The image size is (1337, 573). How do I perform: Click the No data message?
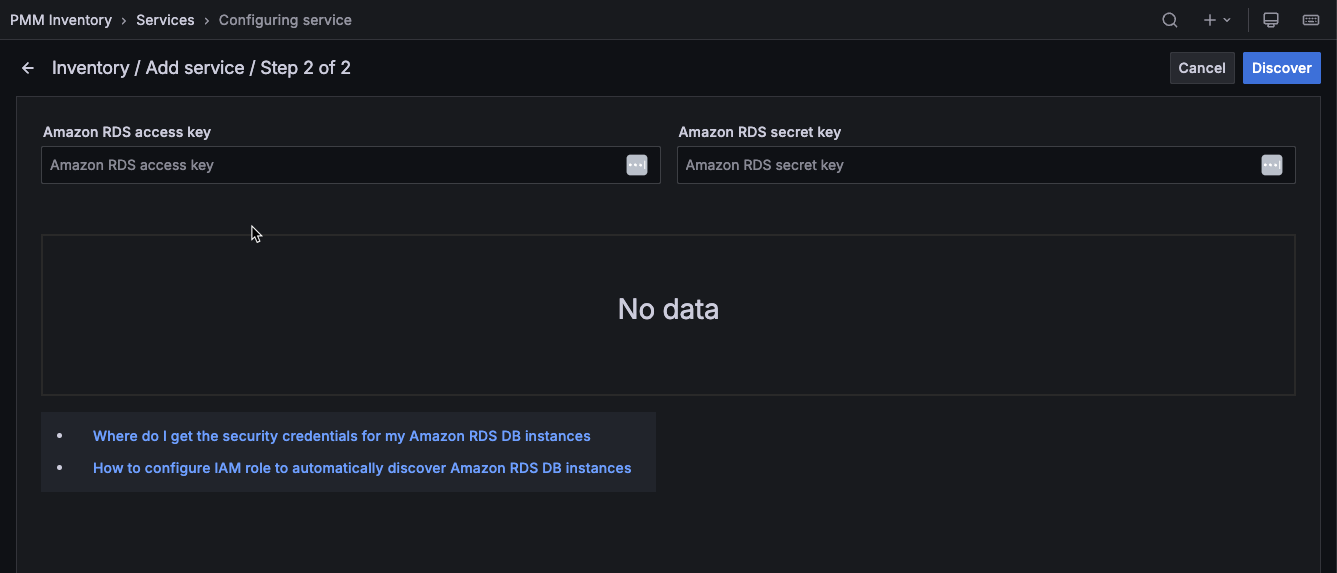[x=668, y=309]
